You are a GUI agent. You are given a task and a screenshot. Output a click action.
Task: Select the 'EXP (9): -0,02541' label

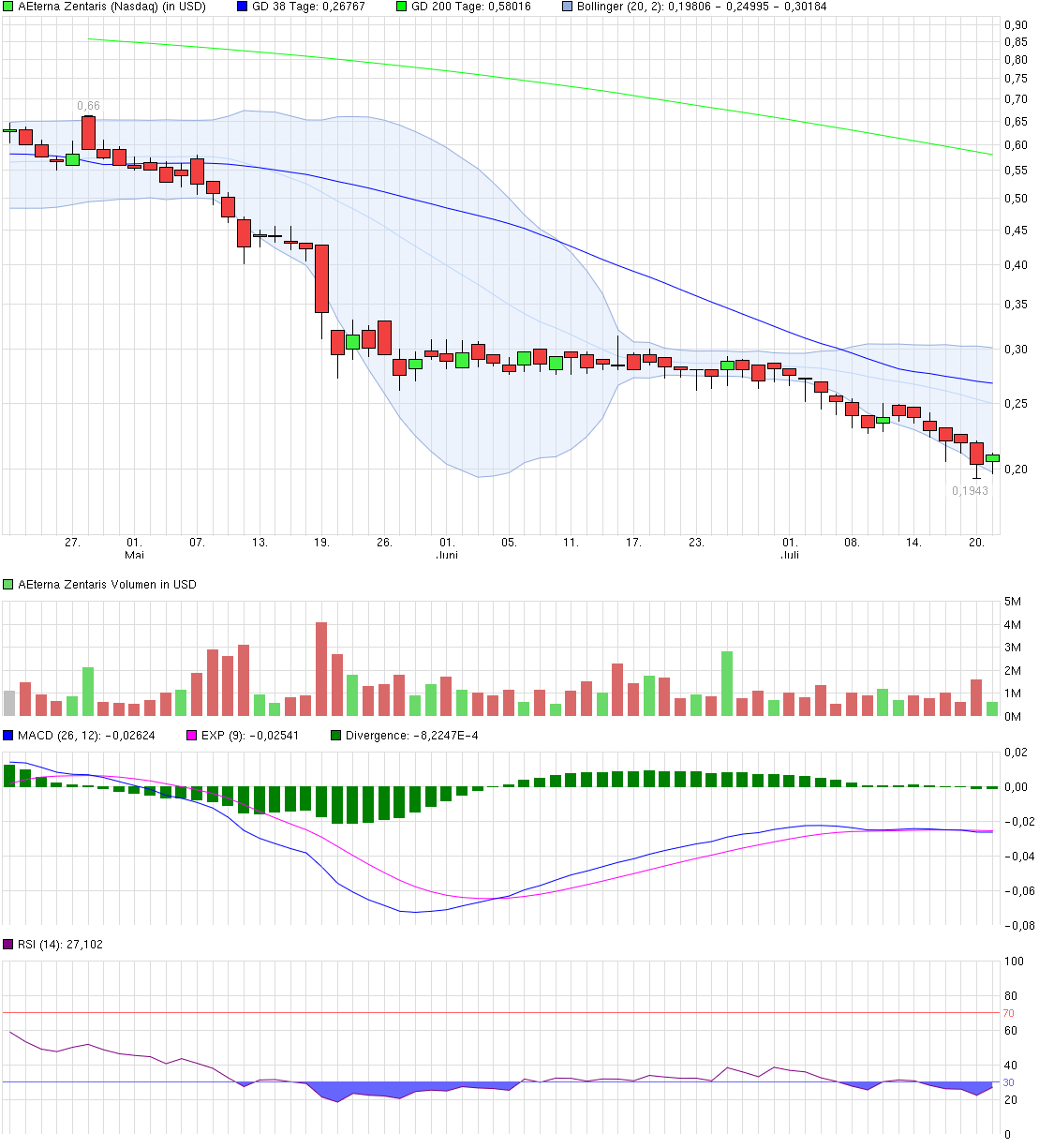[x=250, y=736]
